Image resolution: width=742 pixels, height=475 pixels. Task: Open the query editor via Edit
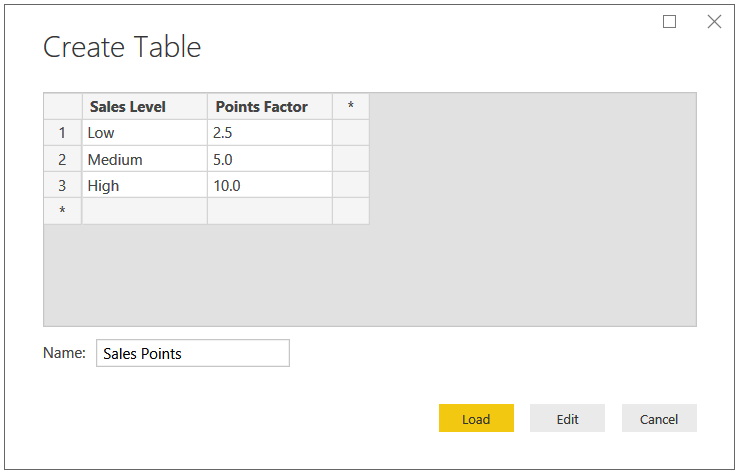pos(567,418)
